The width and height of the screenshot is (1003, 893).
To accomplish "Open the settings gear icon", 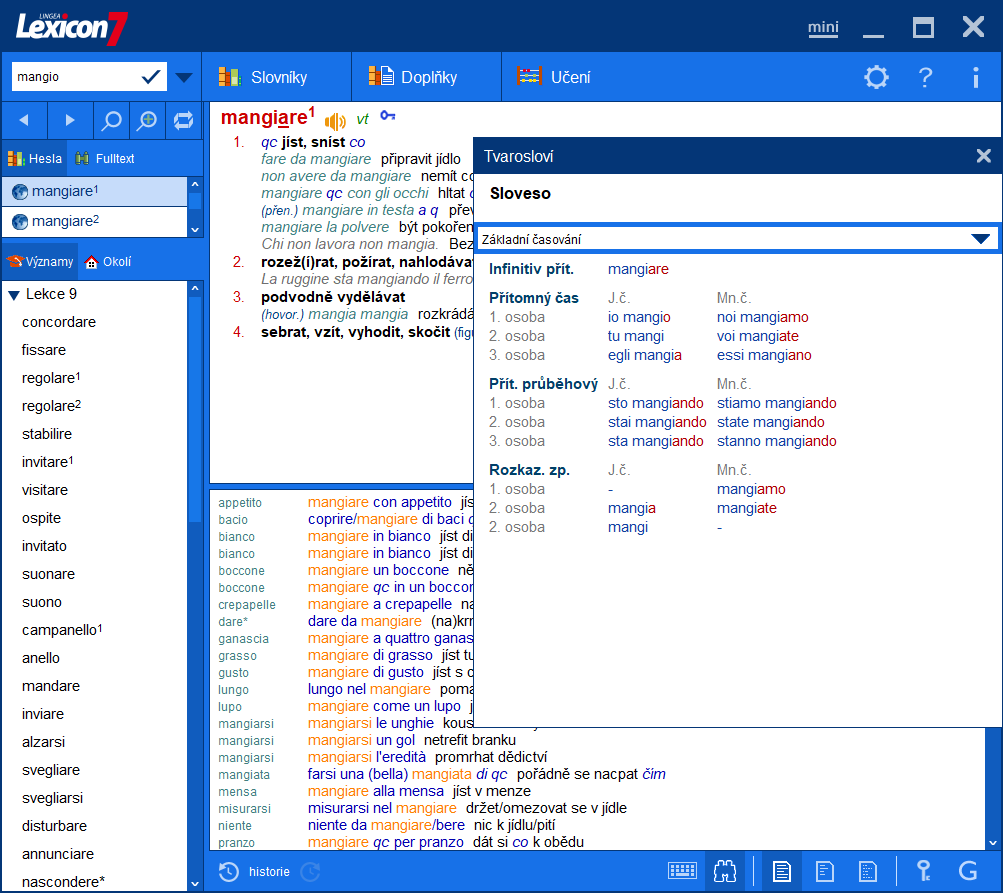I will pyautogui.click(x=876, y=76).
